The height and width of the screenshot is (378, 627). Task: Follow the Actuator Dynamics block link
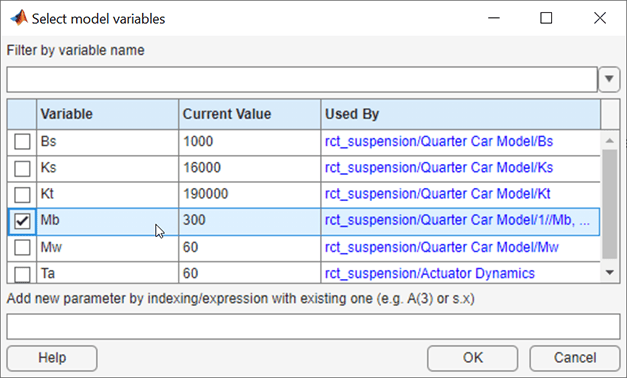coord(429,274)
